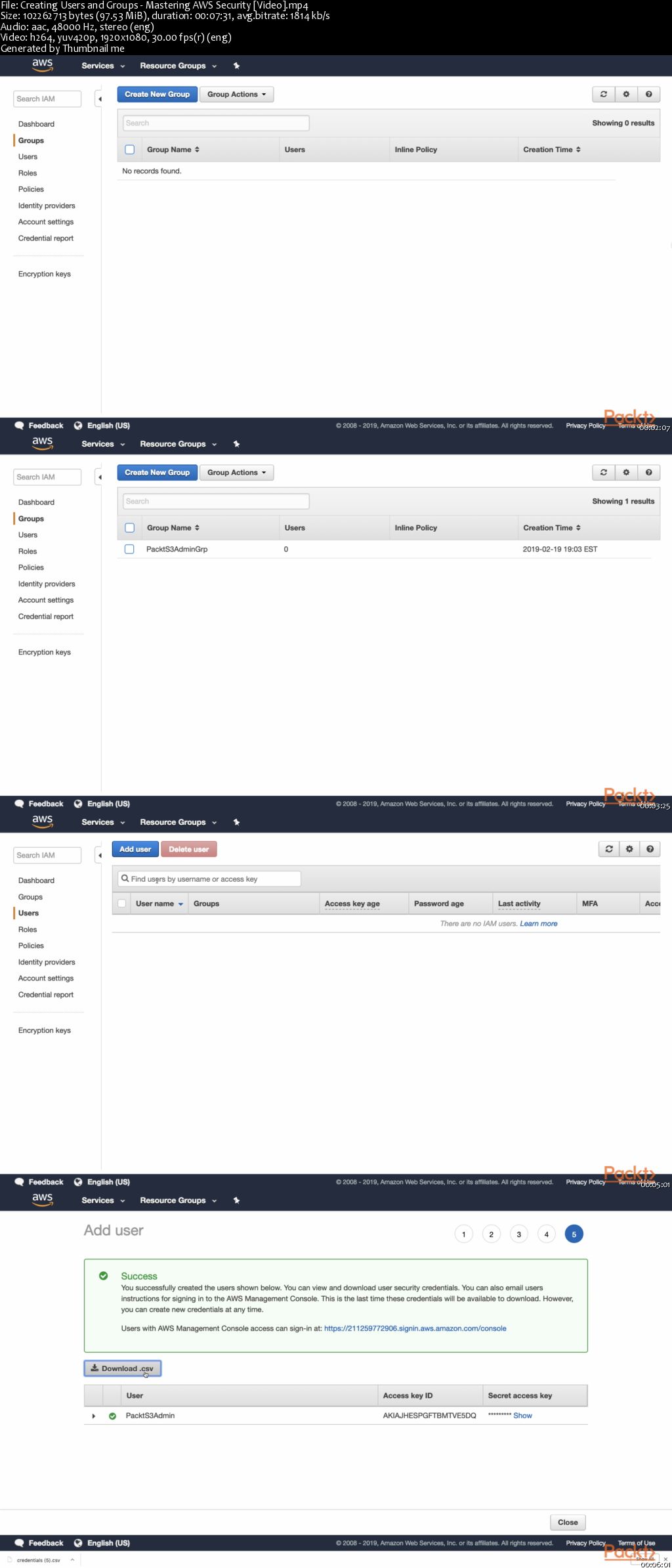Image resolution: width=672 pixels, height=1568 pixels.
Task: Click pin icon on Add user page navbar
Action: 236,1200
